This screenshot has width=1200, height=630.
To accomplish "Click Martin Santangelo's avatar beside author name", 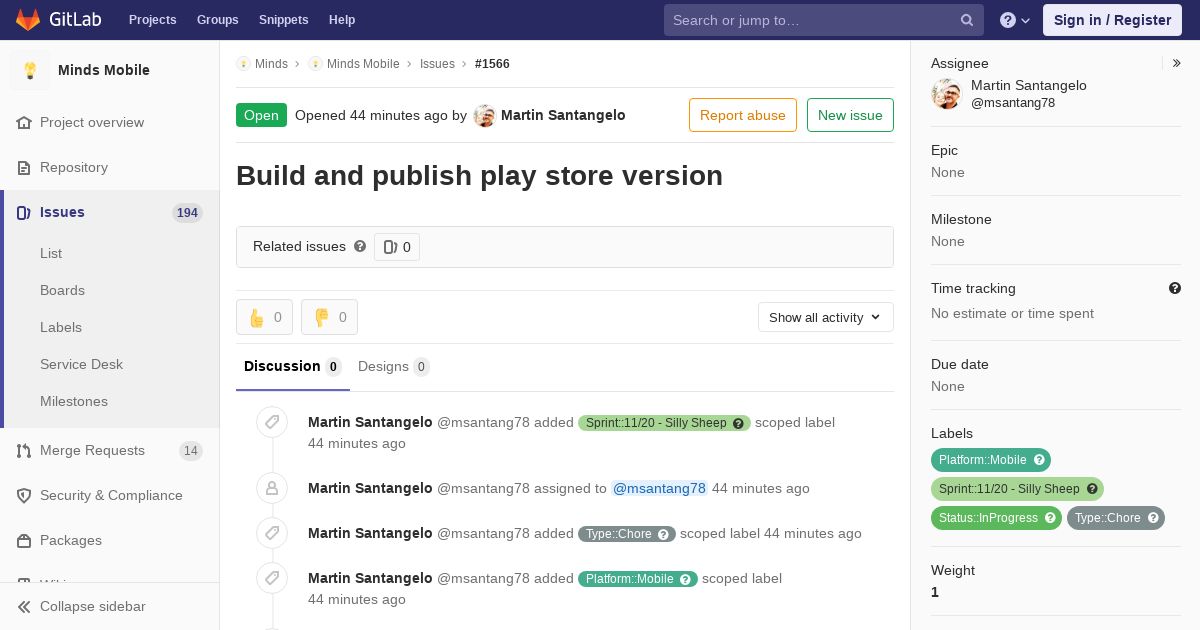I will coord(484,116).
